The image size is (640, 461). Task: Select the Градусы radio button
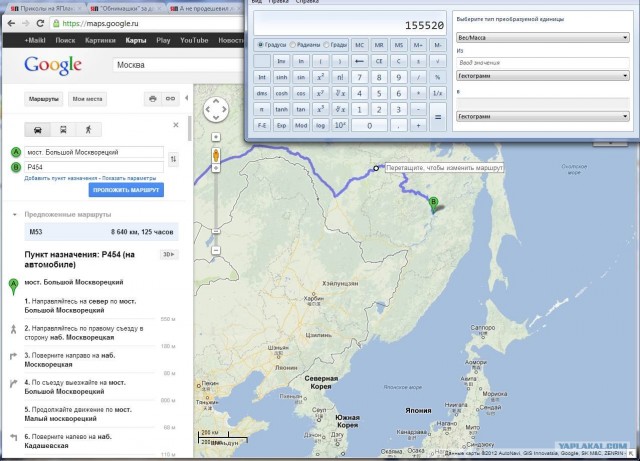[x=260, y=45]
